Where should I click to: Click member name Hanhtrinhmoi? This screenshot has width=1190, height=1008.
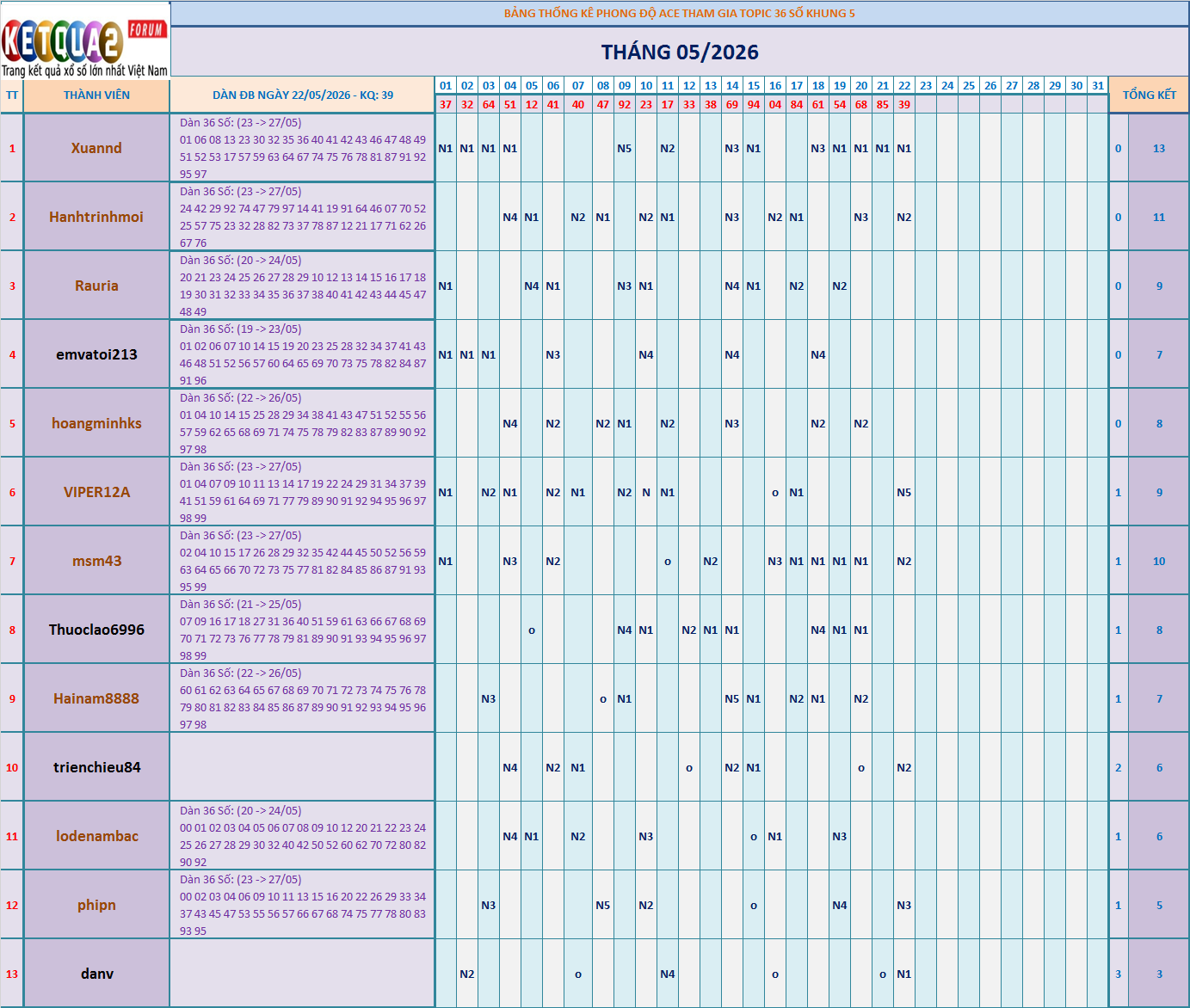pyautogui.click(x=96, y=217)
